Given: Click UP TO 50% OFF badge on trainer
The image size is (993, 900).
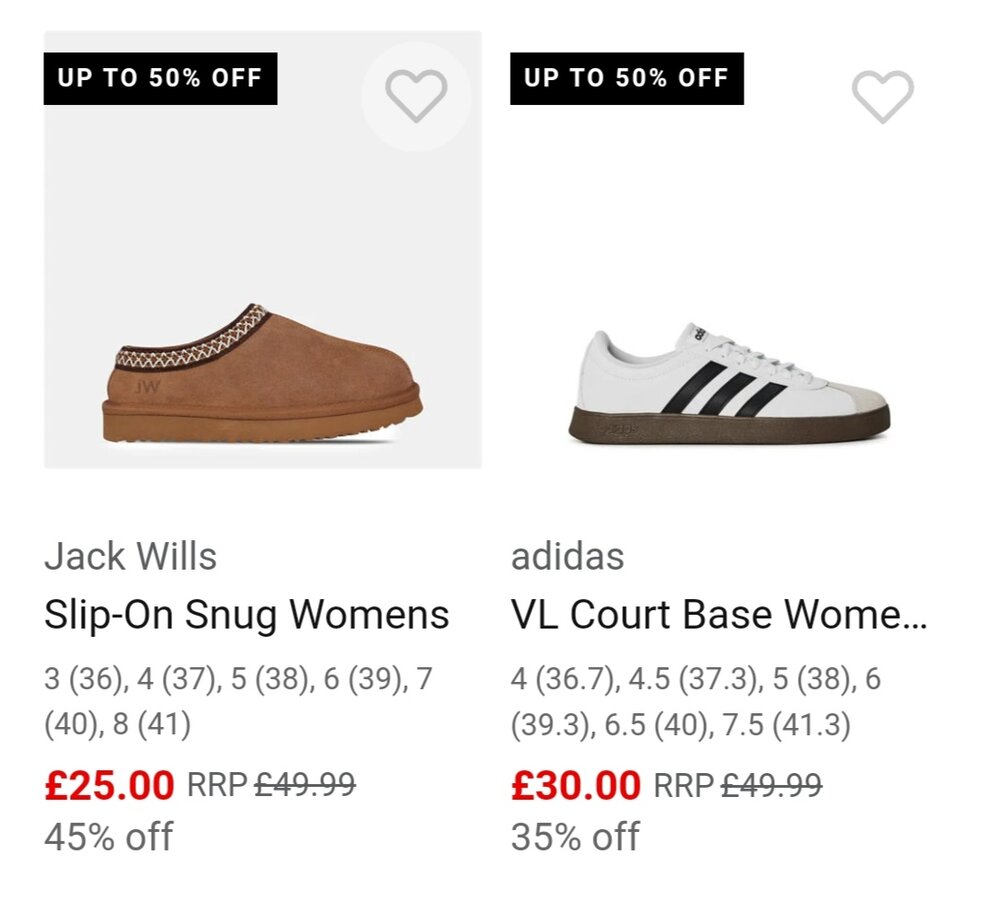Looking at the screenshot, I should coord(626,78).
